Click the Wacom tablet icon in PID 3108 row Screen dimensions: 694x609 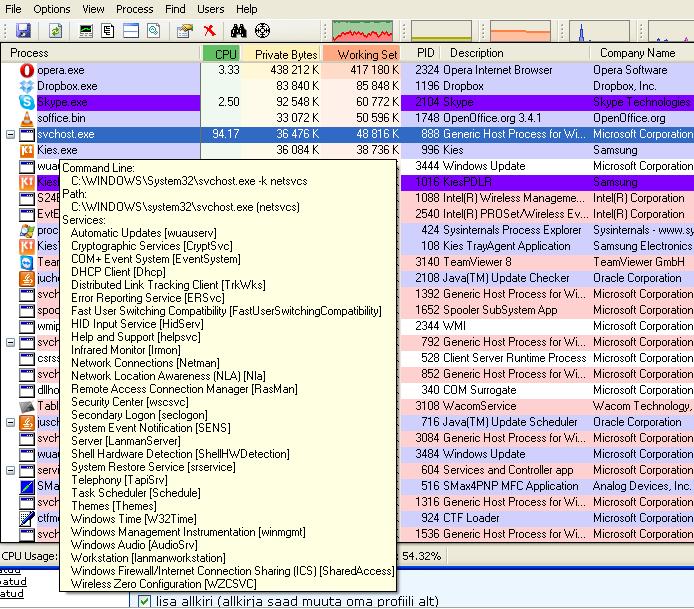tap(27, 406)
